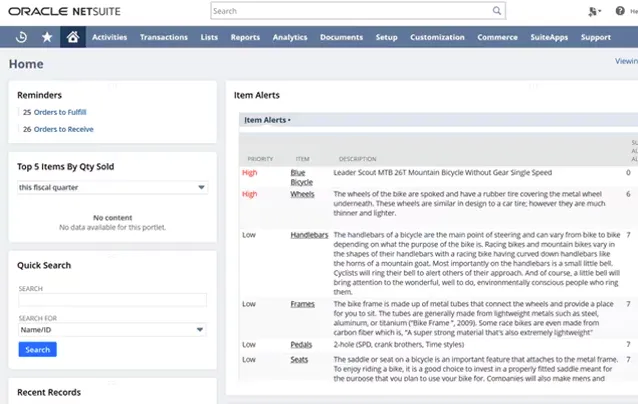
Task: Open the Handlebars item link
Action: [x=309, y=234]
